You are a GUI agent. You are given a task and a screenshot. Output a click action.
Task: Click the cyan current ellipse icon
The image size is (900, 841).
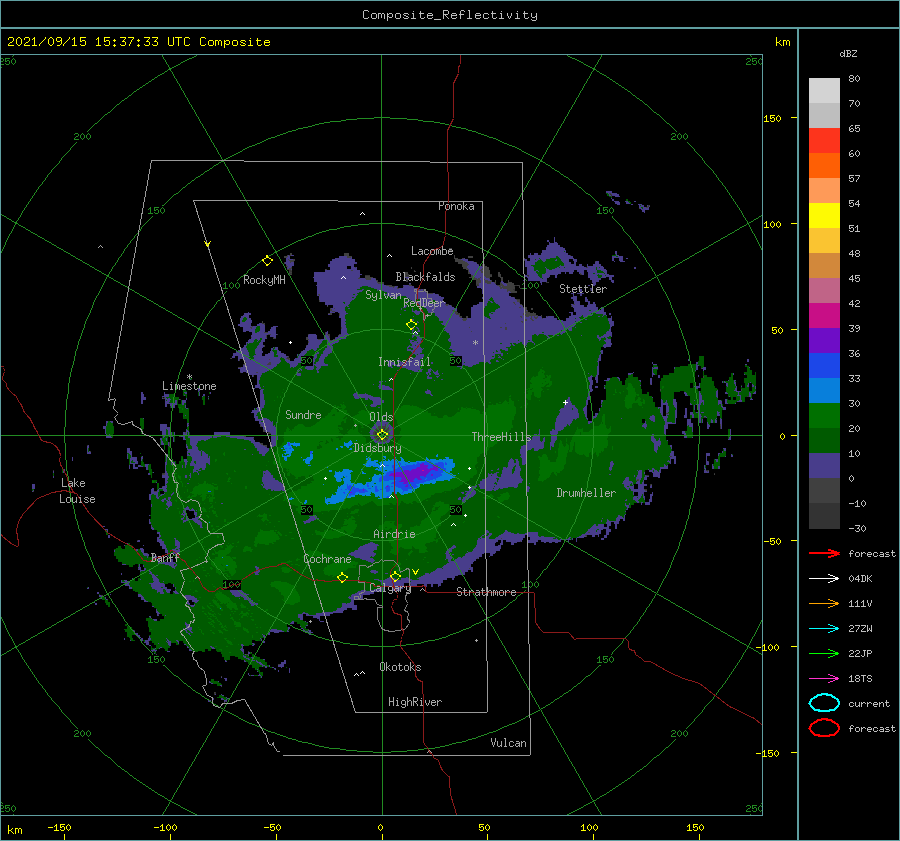[824, 703]
